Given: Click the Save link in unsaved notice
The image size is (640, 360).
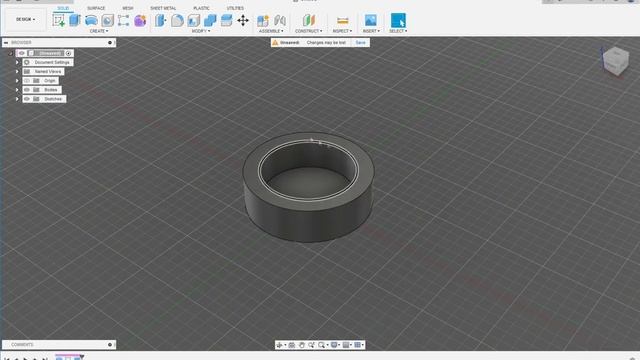Looking at the screenshot, I should (x=360, y=42).
